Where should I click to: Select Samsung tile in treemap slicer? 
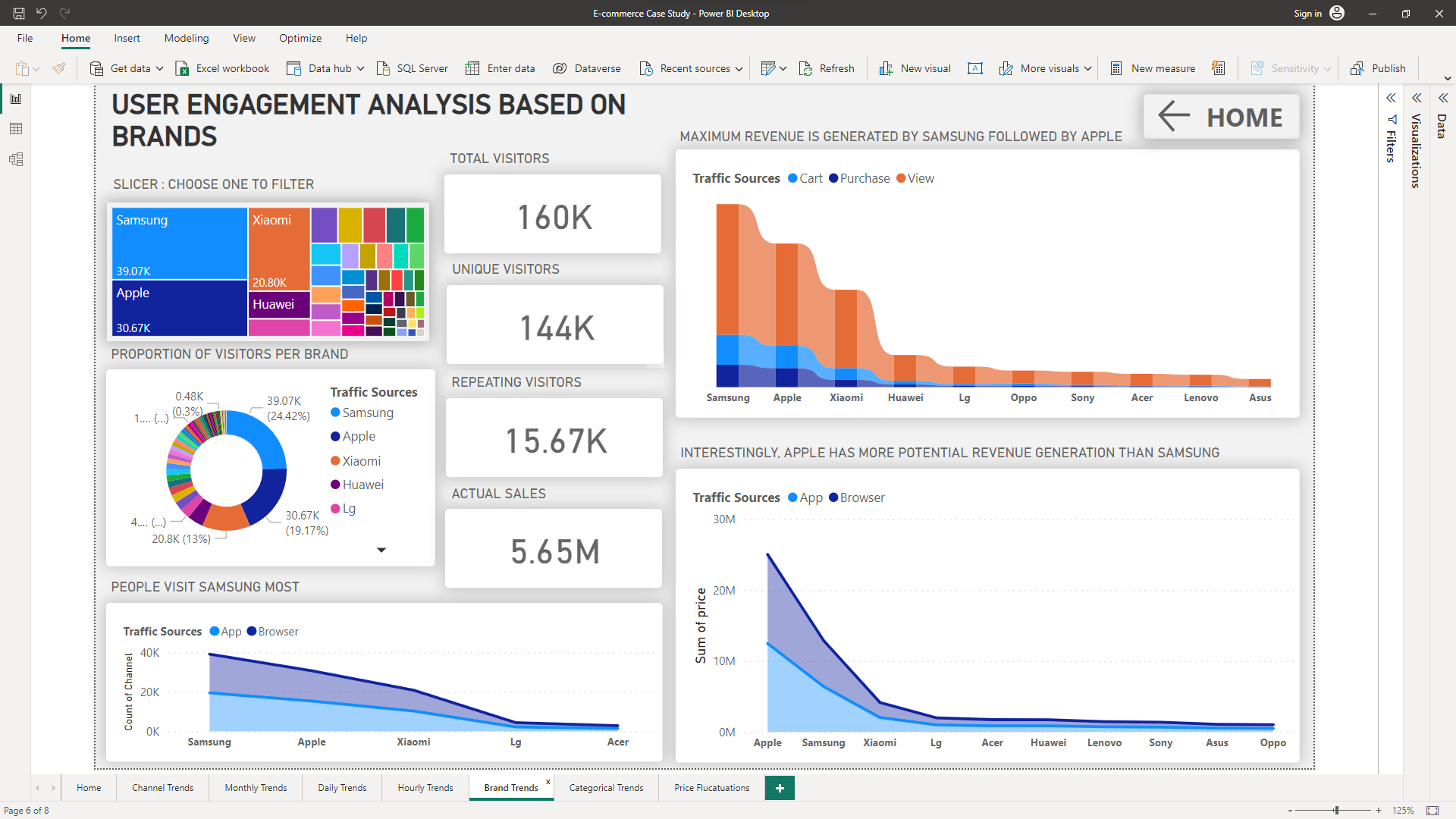coord(179,243)
